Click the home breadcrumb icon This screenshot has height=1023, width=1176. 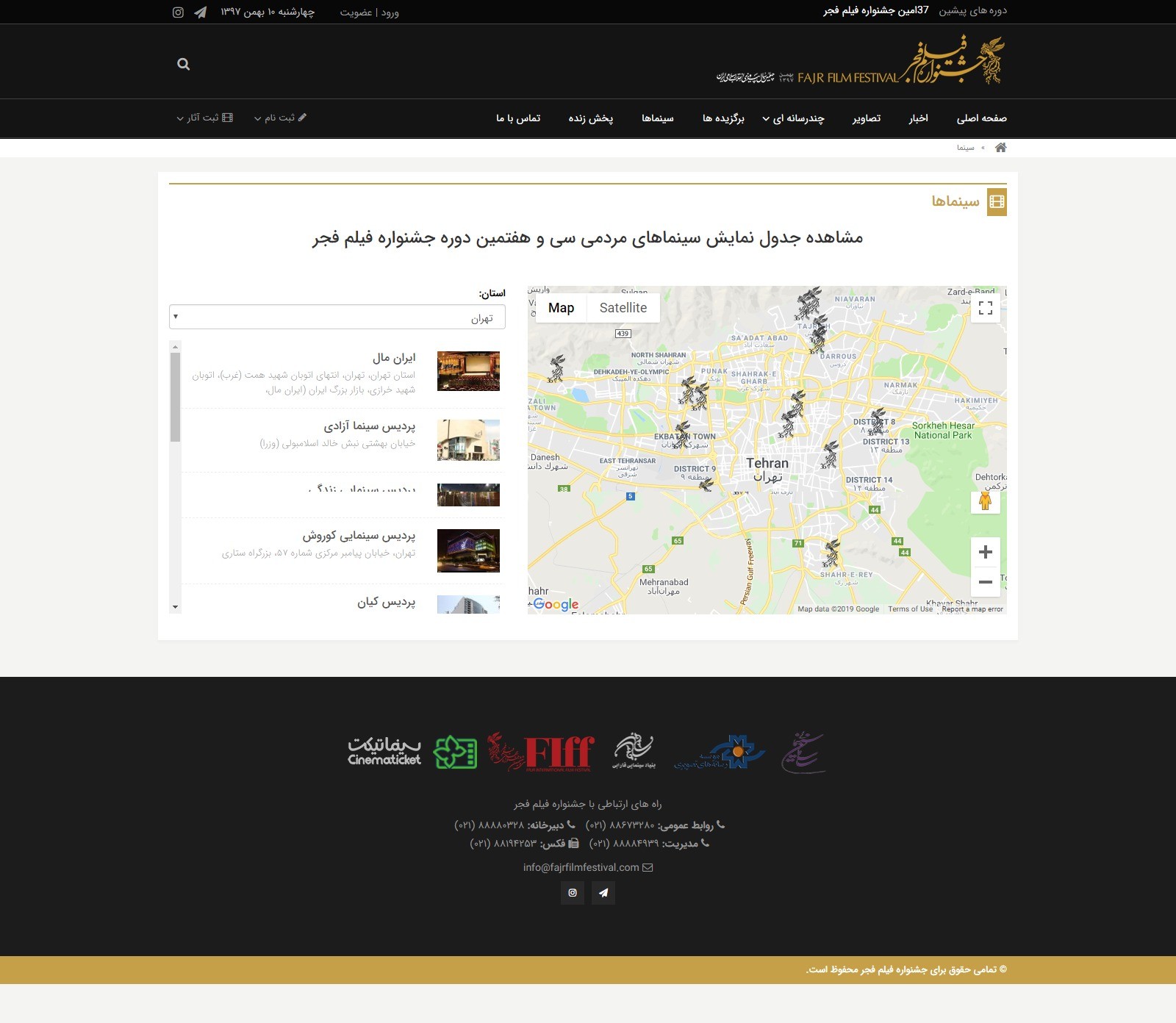(x=1000, y=148)
